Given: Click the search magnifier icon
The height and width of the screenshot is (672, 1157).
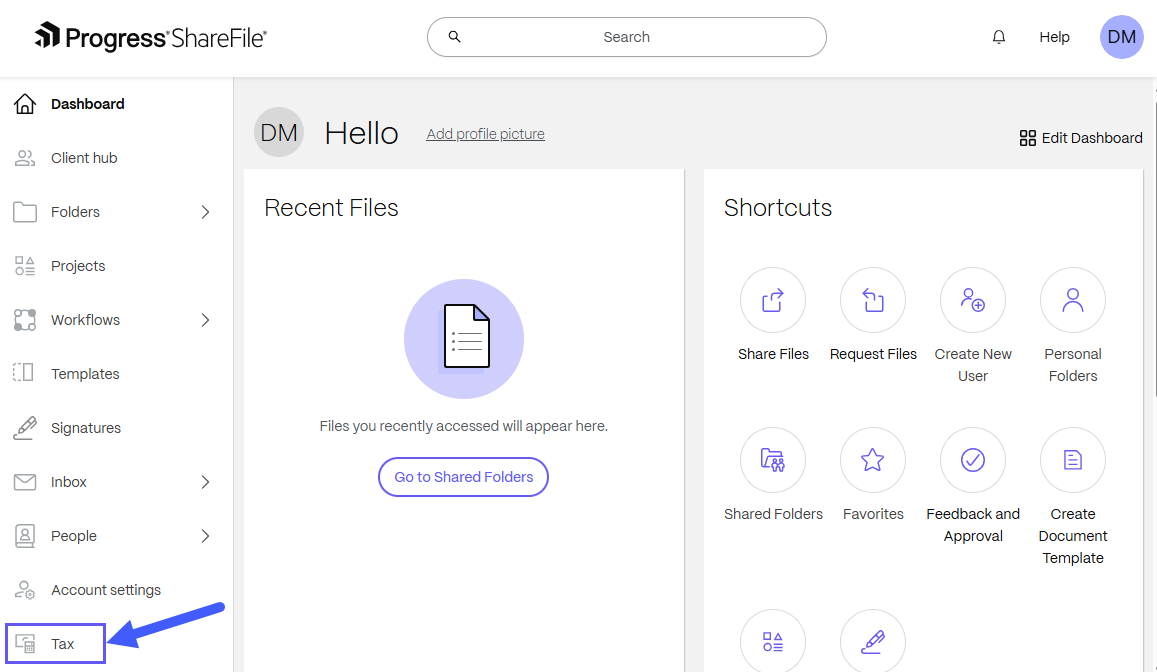Looking at the screenshot, I should click(x=455, y=37).
